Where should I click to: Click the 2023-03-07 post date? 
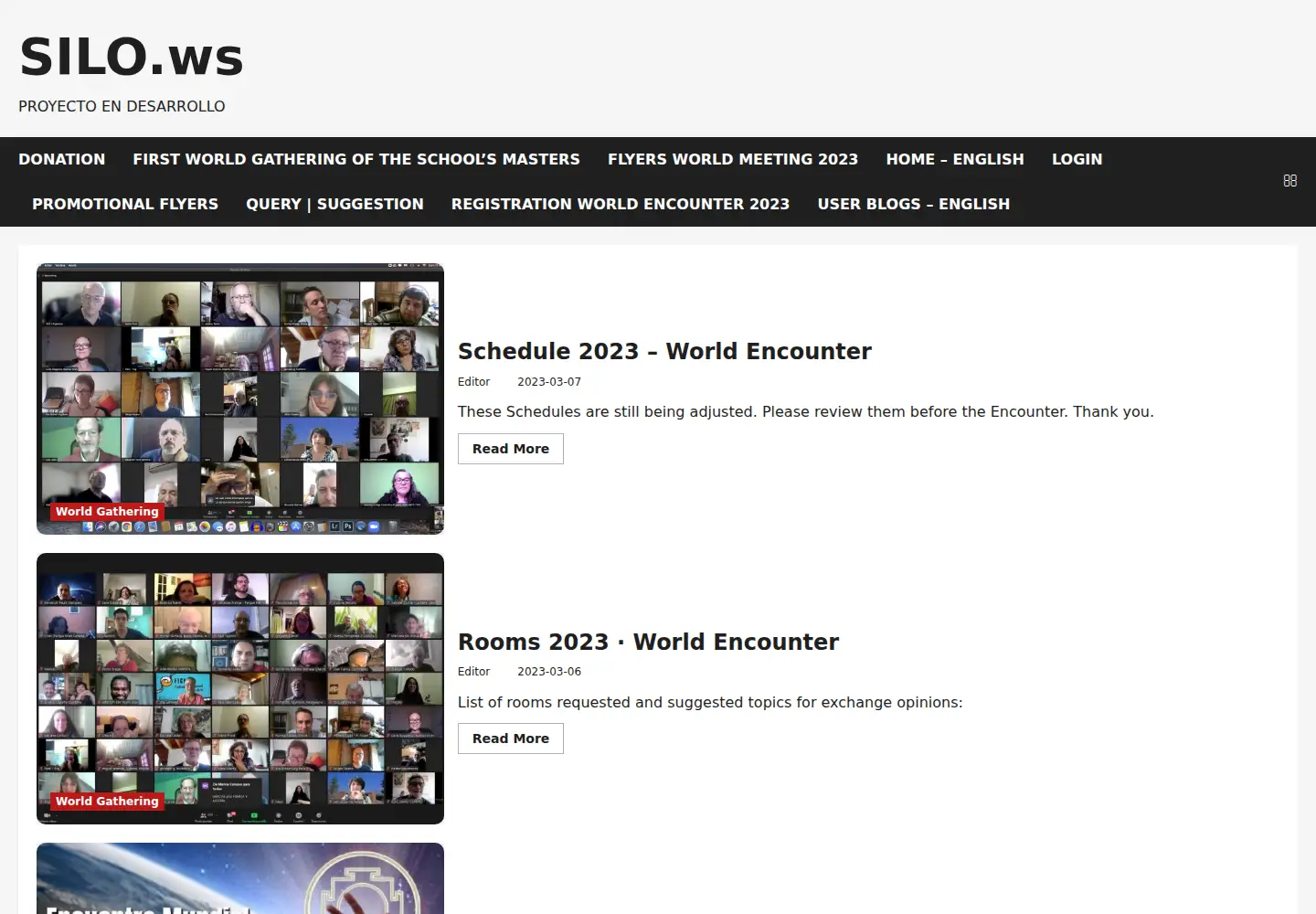pos(549,382)
